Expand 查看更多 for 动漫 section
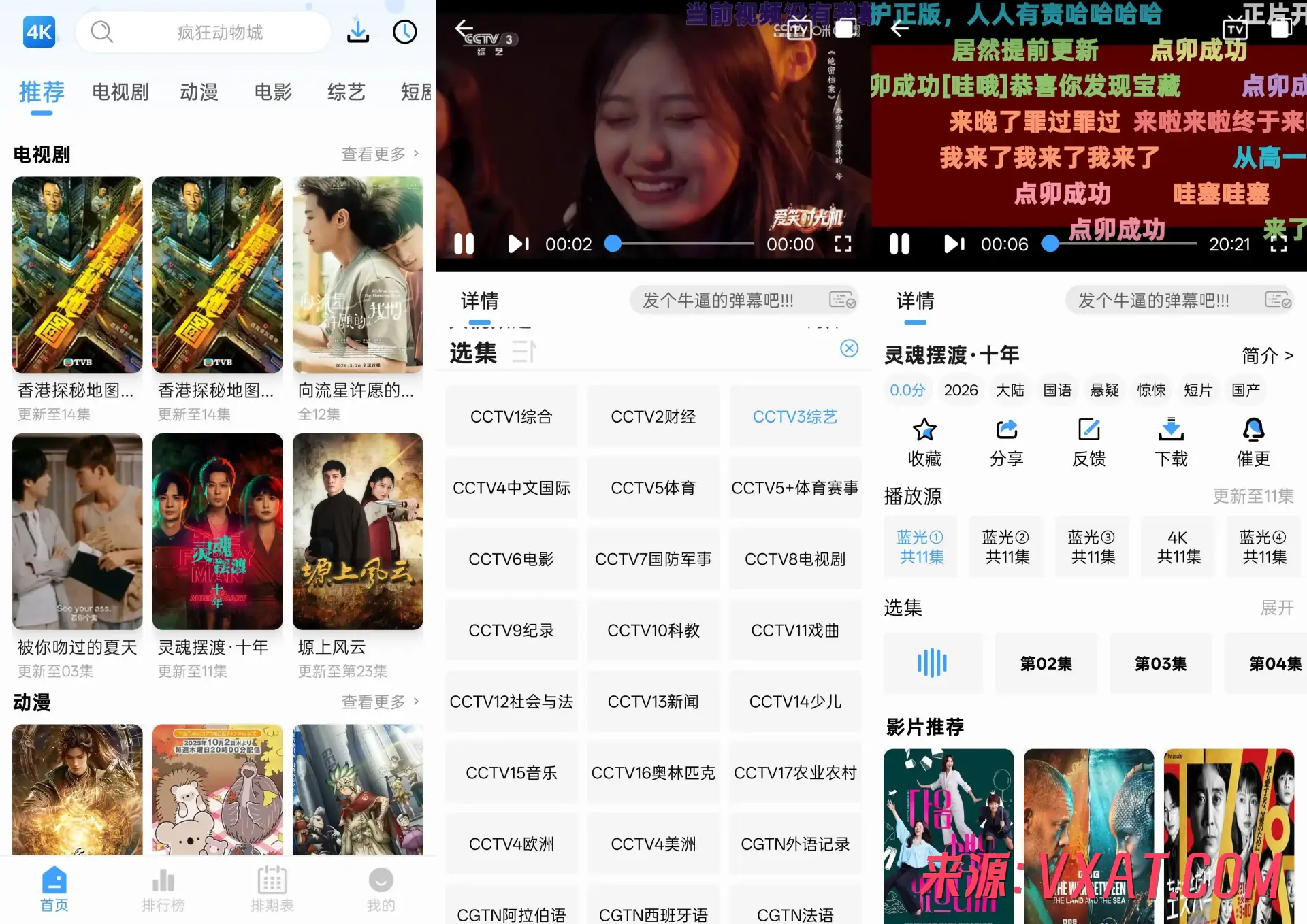1307x924 pixels. pos(380,702)
